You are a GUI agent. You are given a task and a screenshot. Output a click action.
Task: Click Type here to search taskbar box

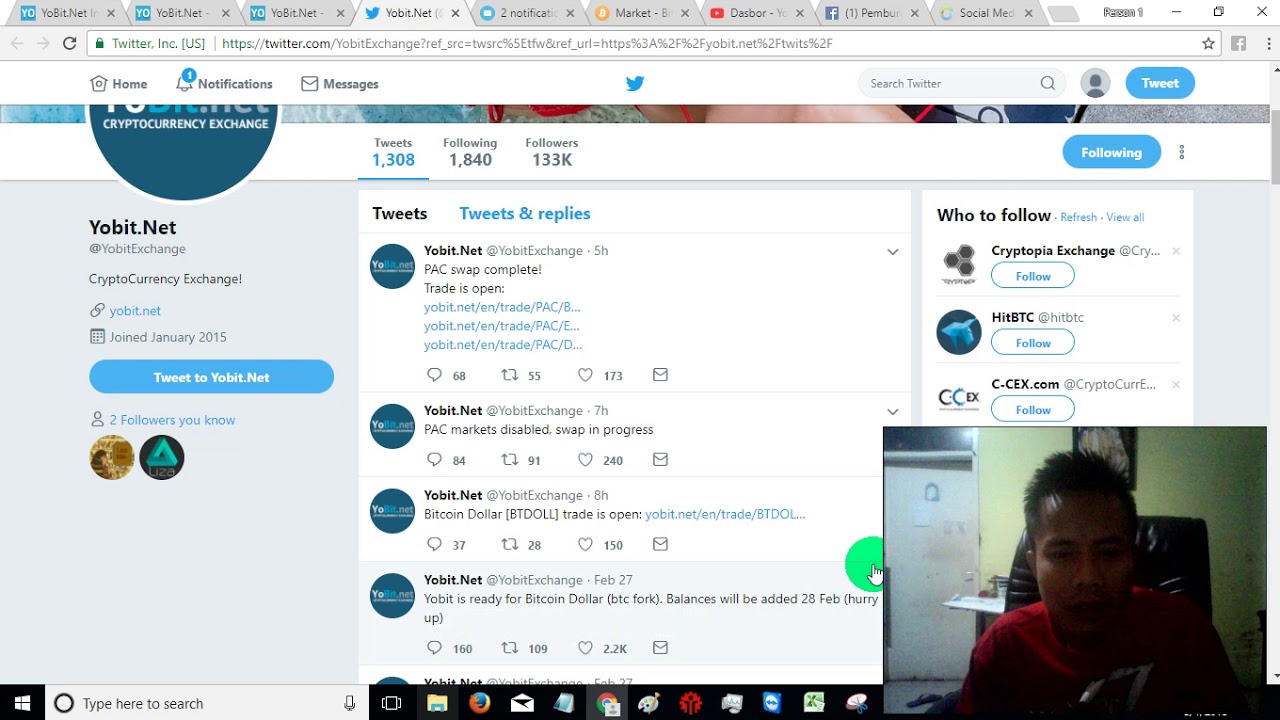(207, 703)
